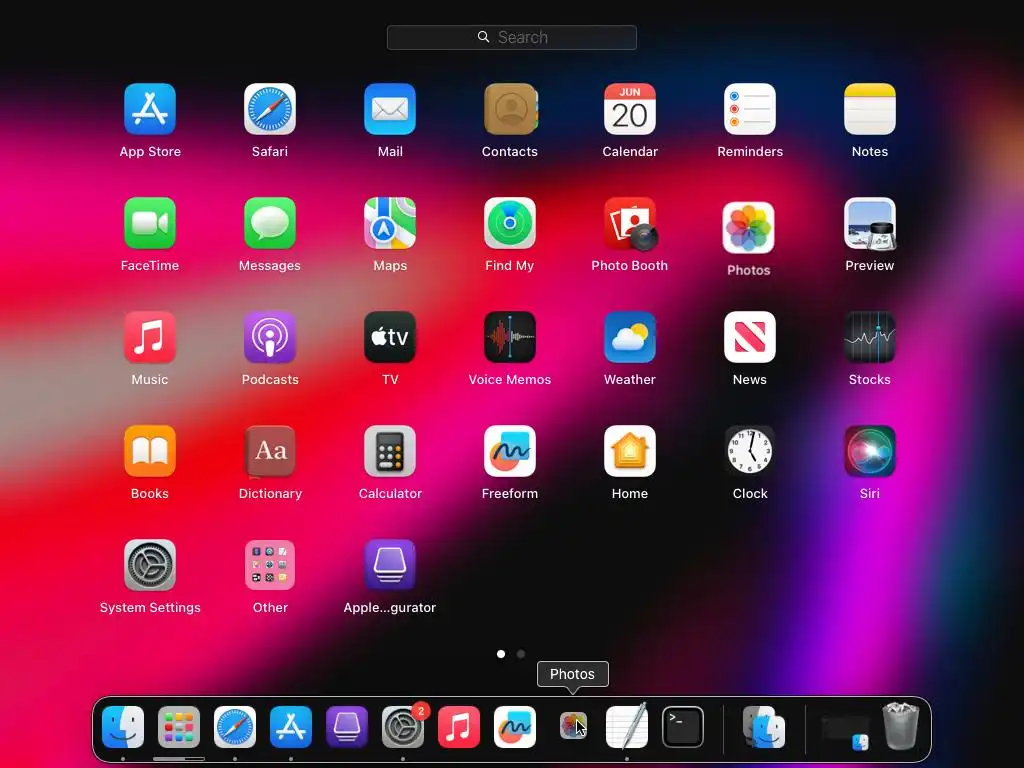Screen dimensions: 1024x768
Task: Open Contacts app
Action: 510,109
